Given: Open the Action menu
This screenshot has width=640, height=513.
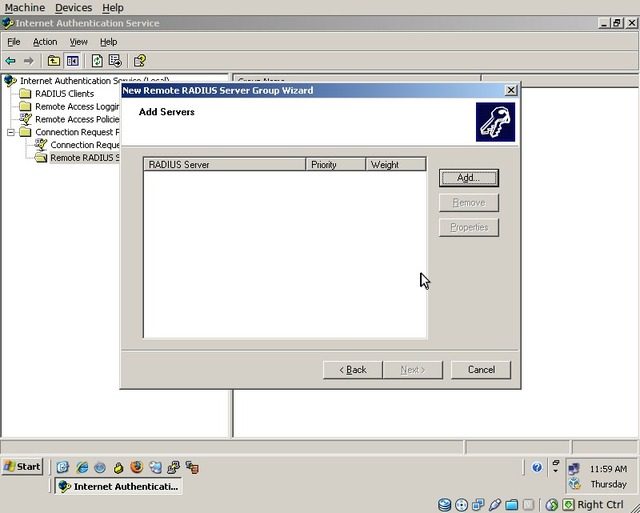Looking at the screenshot, I should (45, 42).
